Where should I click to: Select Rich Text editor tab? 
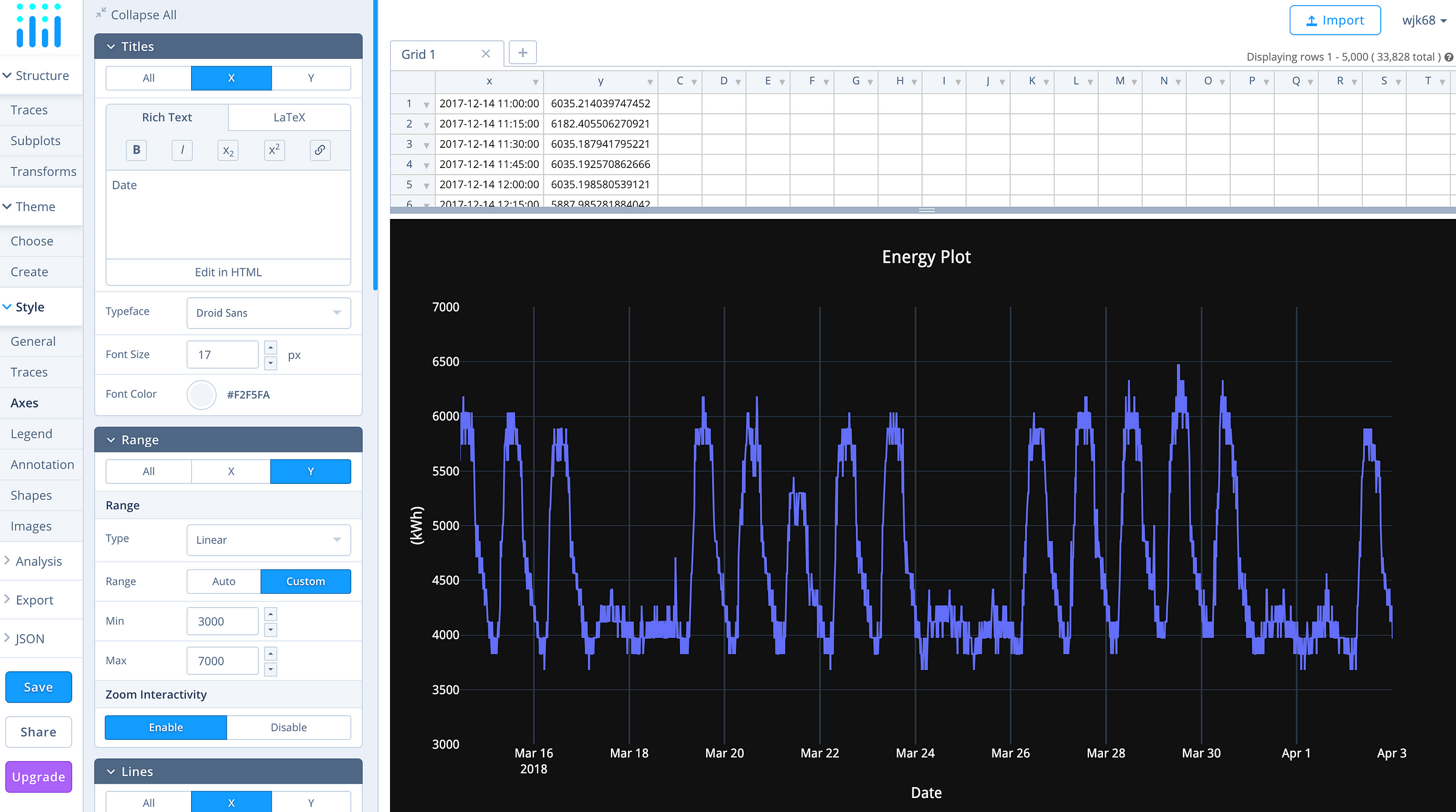pos(167,116)
